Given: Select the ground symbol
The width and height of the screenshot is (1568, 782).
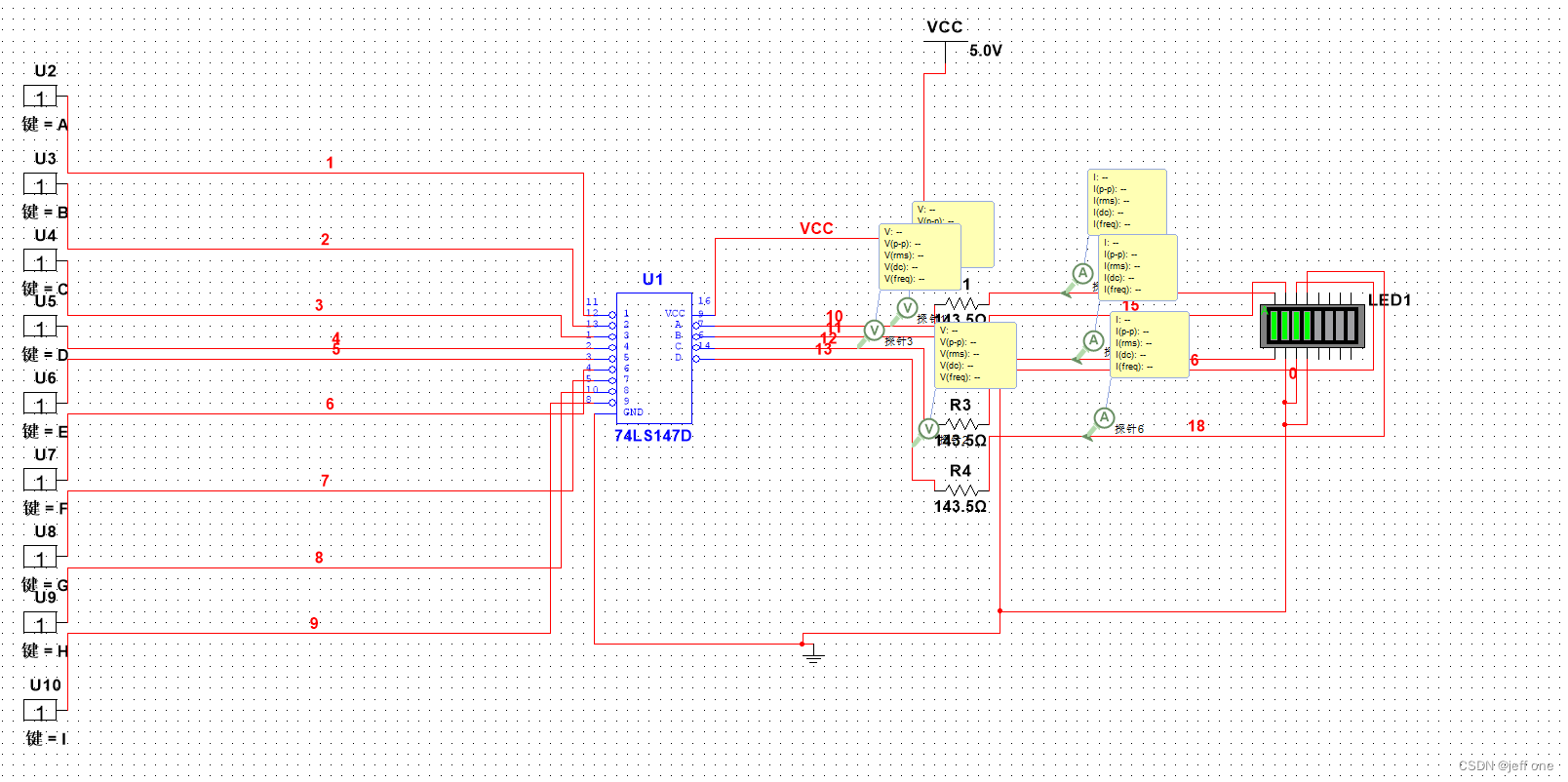Looking at the screenshot, I should 813,656.
